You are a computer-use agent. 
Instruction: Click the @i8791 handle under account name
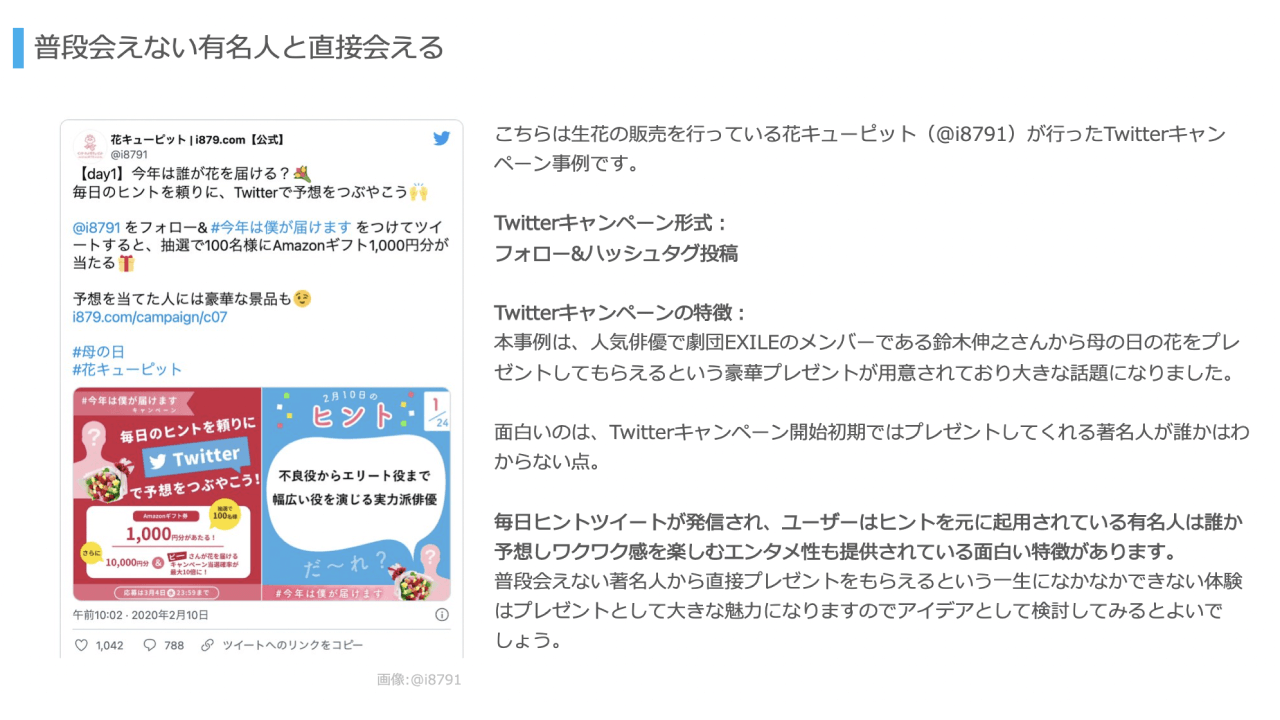(130, 154)
